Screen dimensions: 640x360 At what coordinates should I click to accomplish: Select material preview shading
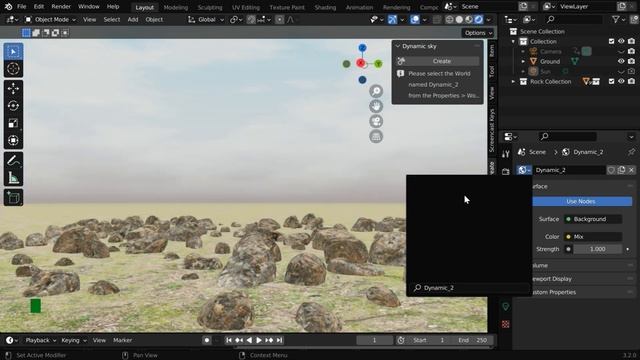[x=469, y=20]
